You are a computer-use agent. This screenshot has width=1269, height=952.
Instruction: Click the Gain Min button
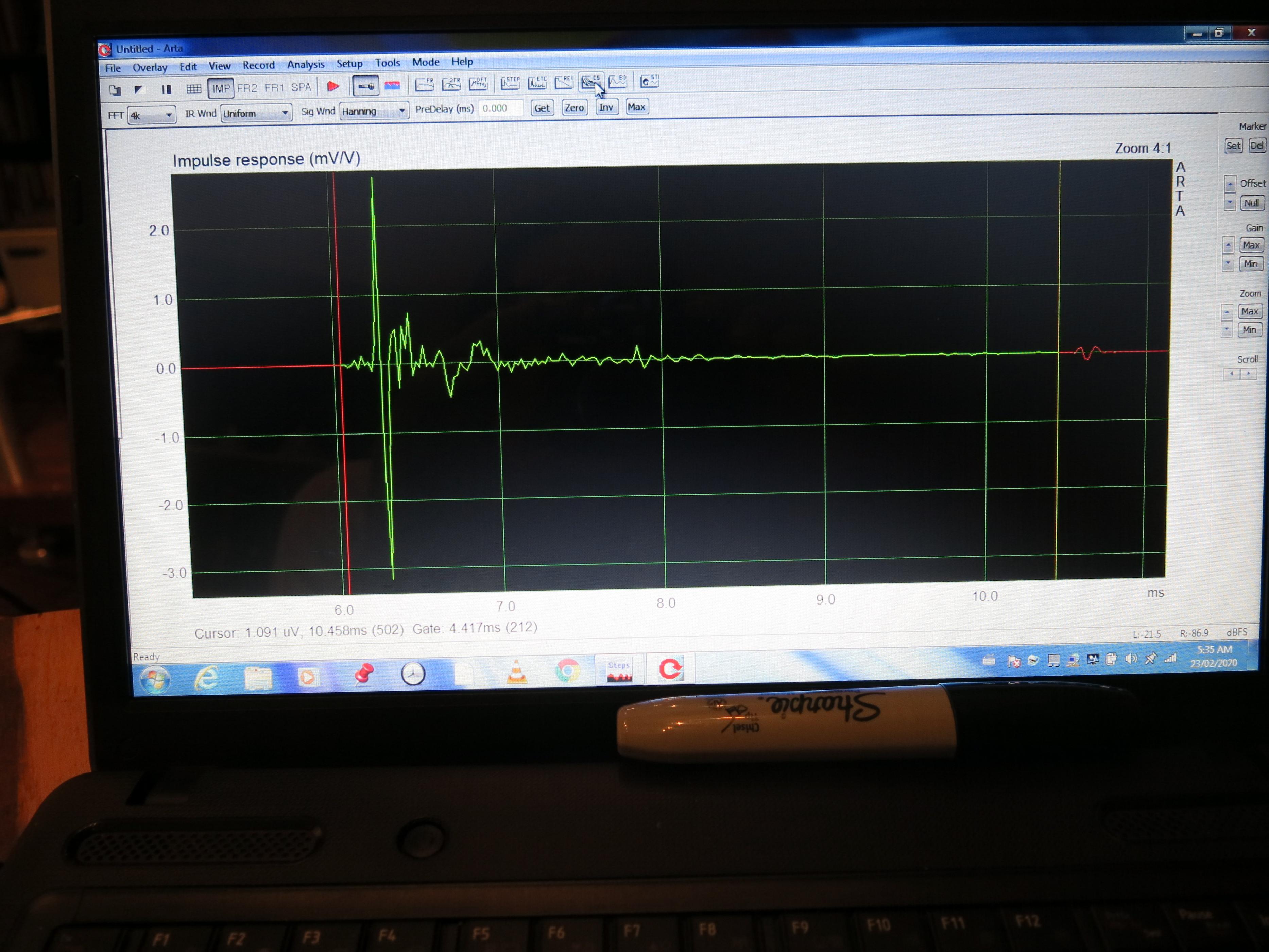(1251, 264)
